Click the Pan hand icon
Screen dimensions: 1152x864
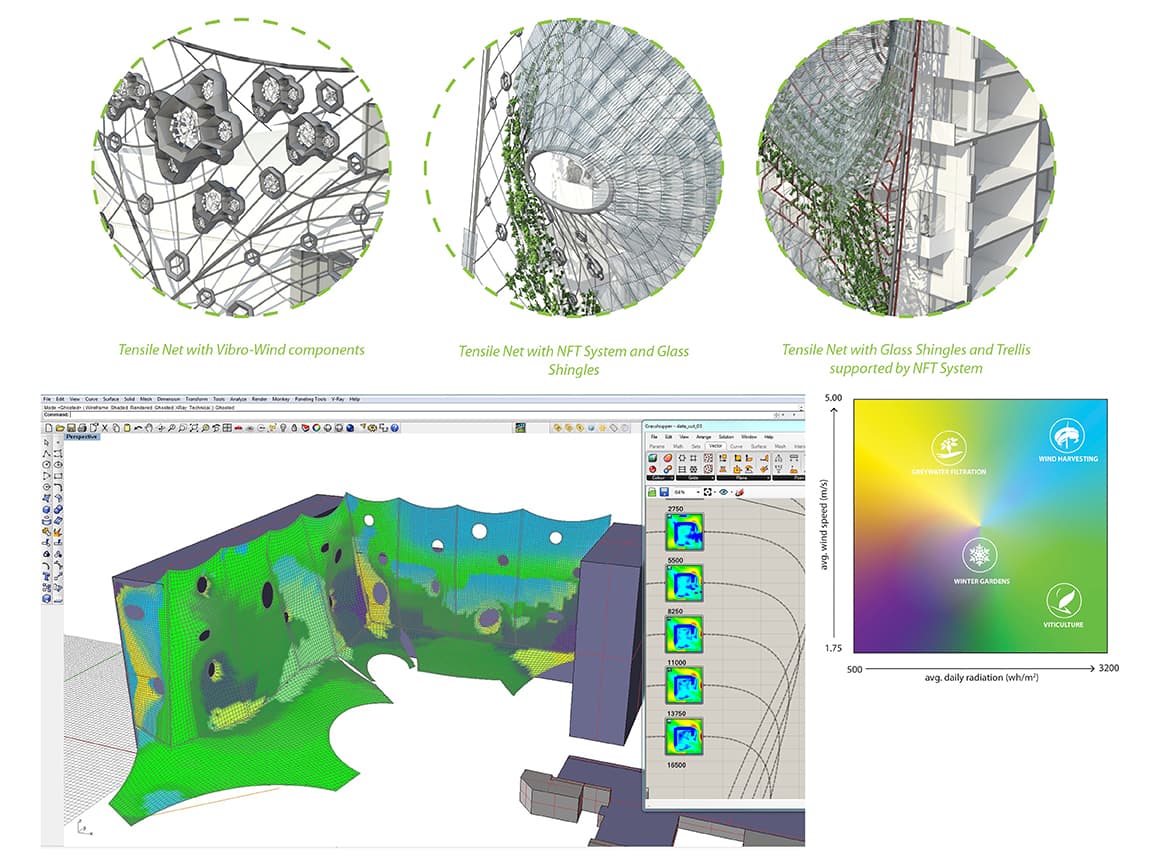click(x=148, y=428)
